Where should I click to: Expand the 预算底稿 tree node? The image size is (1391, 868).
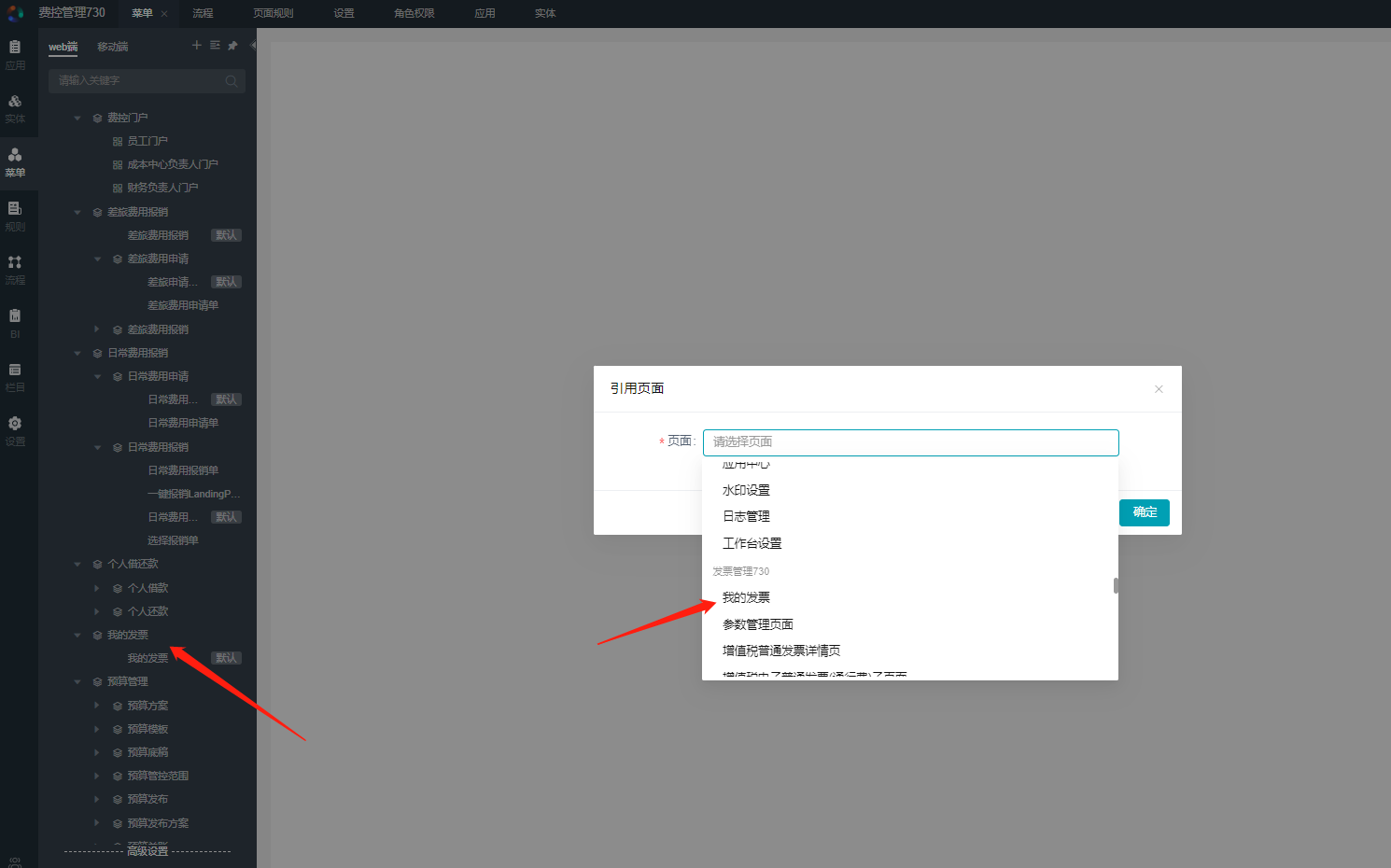click(97, 752)
